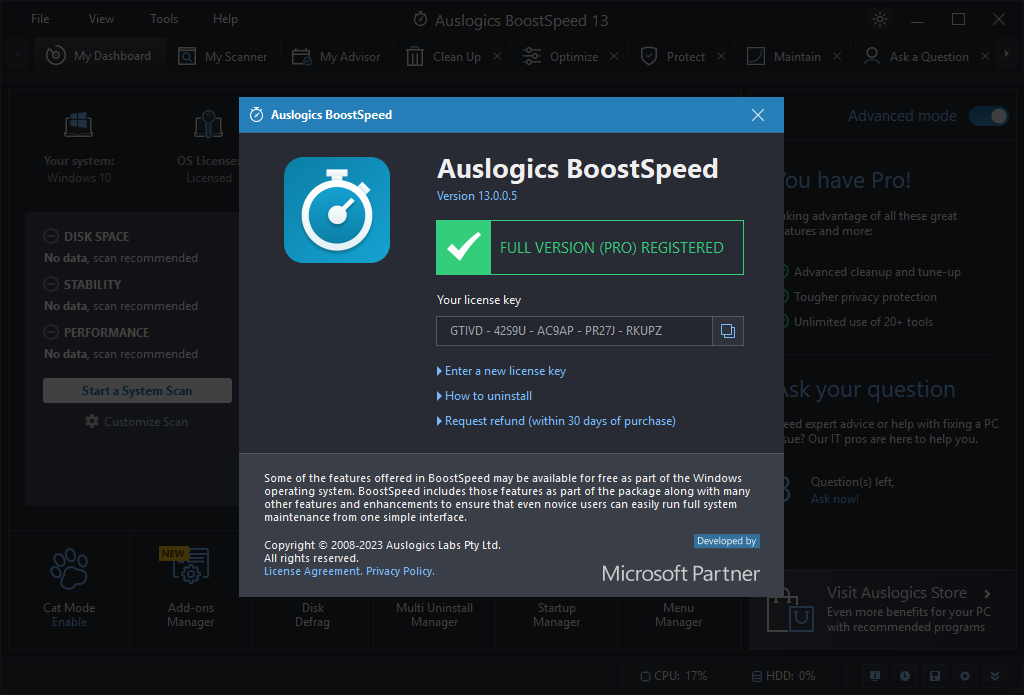Click the license key text field
This screenshot has height=695, width=1024.
574,331
